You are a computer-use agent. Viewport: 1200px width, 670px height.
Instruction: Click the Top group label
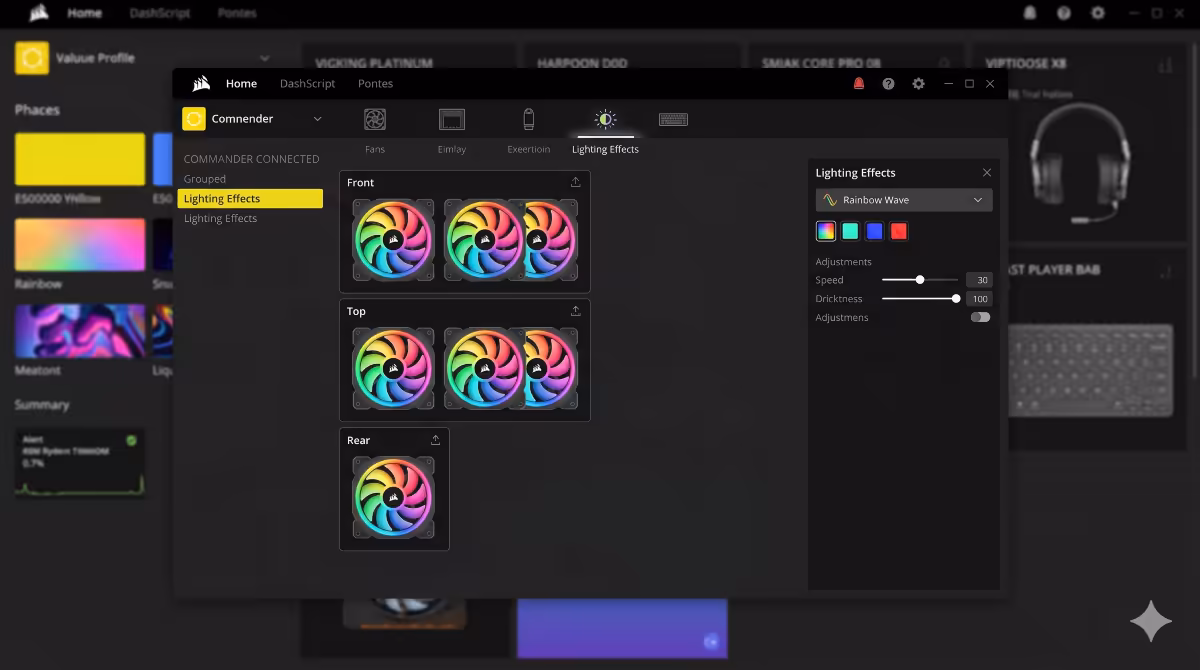point(356,311)
